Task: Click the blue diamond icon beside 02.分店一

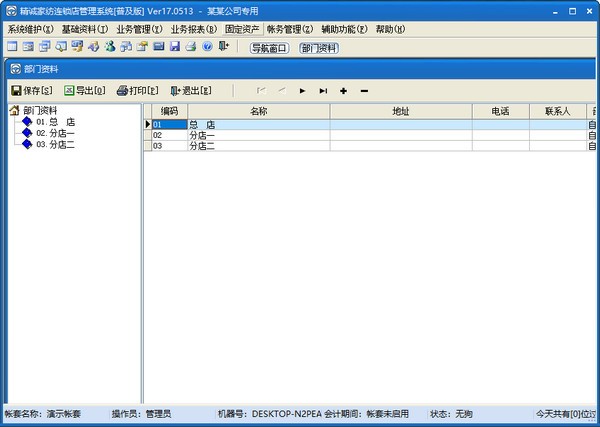Action: [27, 133]
